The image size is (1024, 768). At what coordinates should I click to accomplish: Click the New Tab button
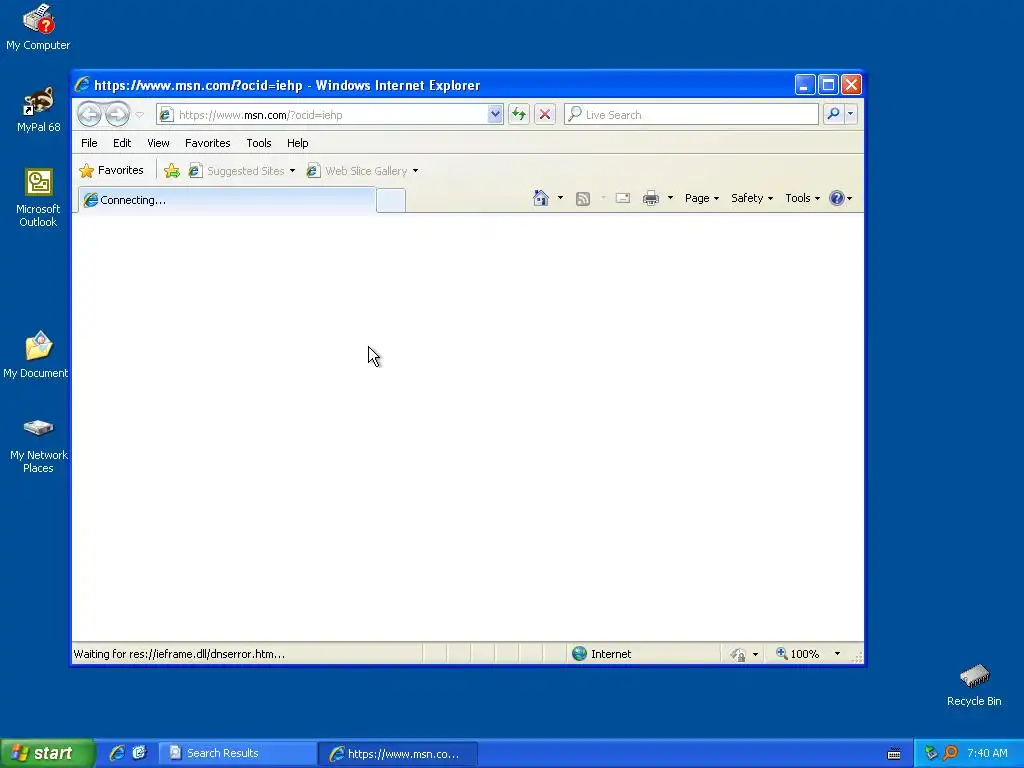point(391,200)
